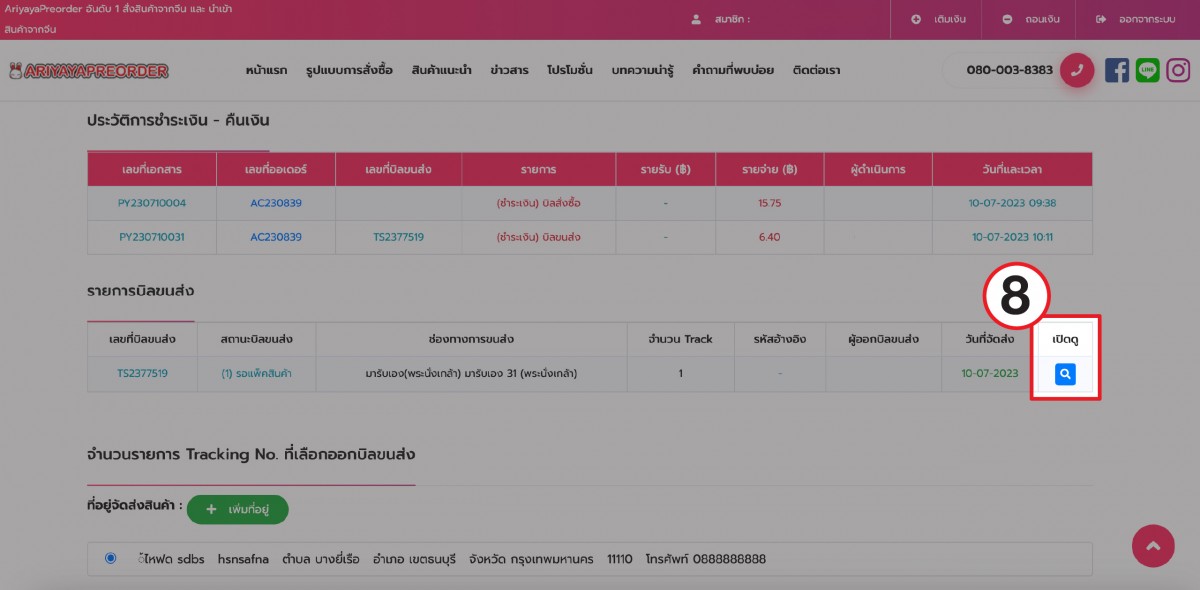Select the shipping address radio button

pyautogui.click(x=110, y=558)
